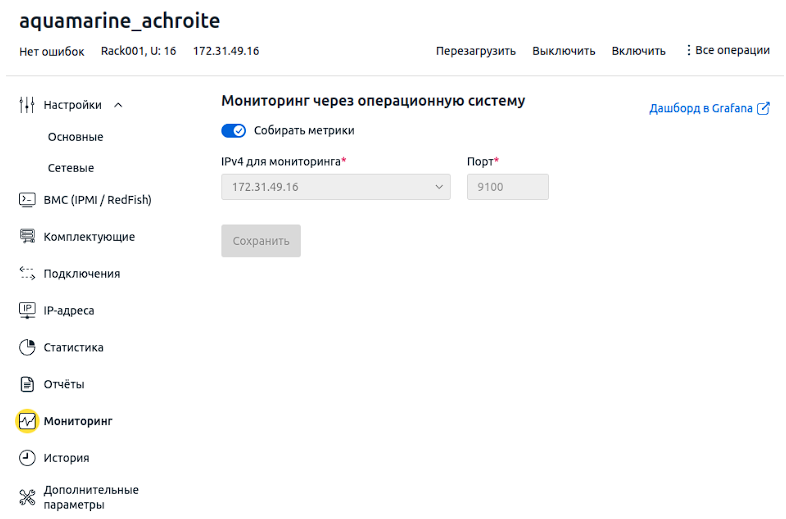The image size is (786, 519).
Task: Click the Перезагрузить action
Action: (476, 51)
